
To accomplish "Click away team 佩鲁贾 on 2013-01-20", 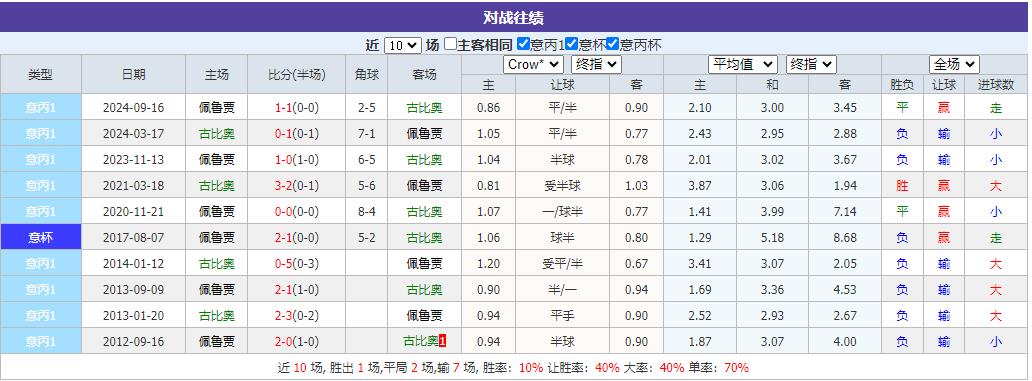I will [x=425, y=316].
